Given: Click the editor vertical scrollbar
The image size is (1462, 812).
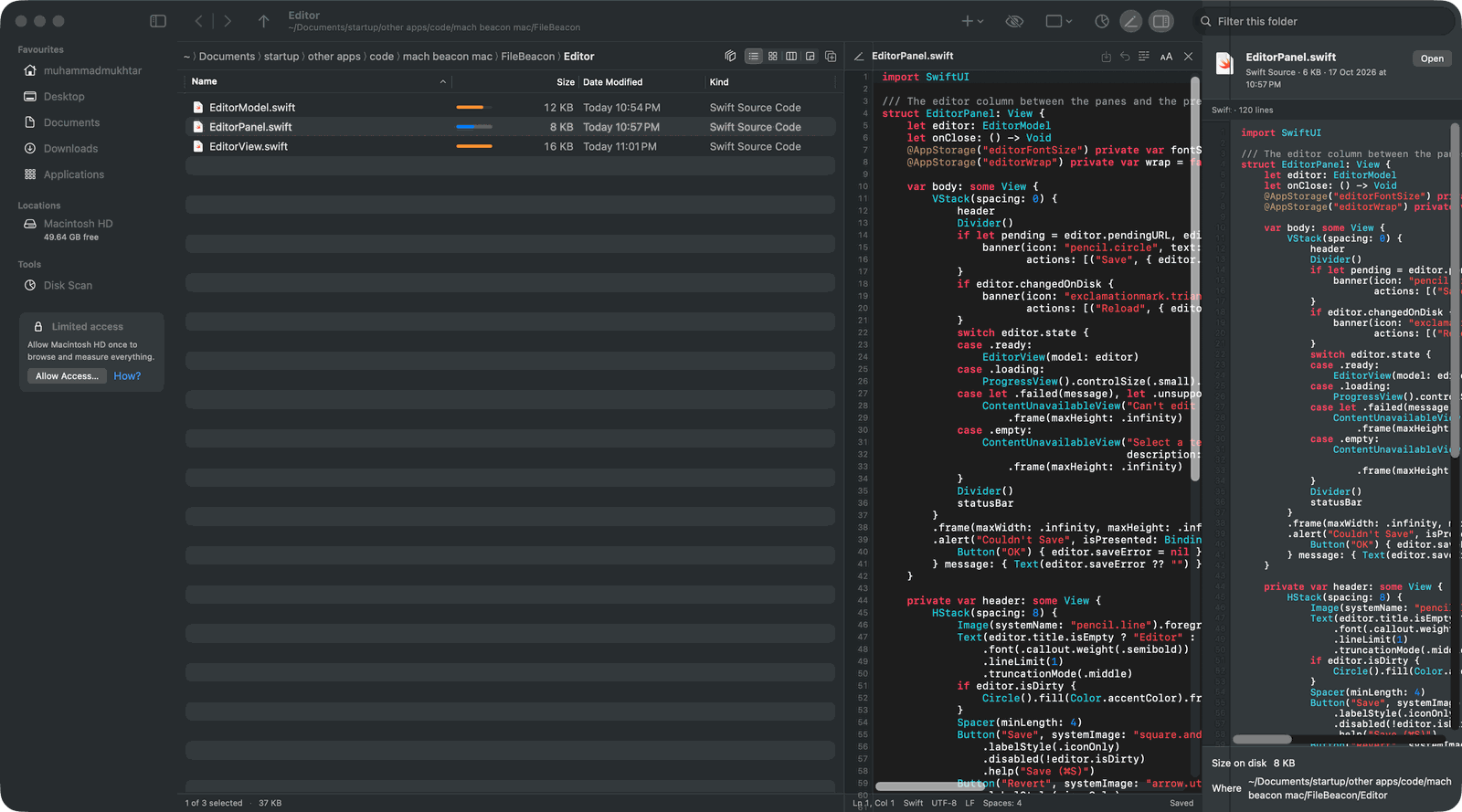Looking at the screenshot, I should 1194,279.
